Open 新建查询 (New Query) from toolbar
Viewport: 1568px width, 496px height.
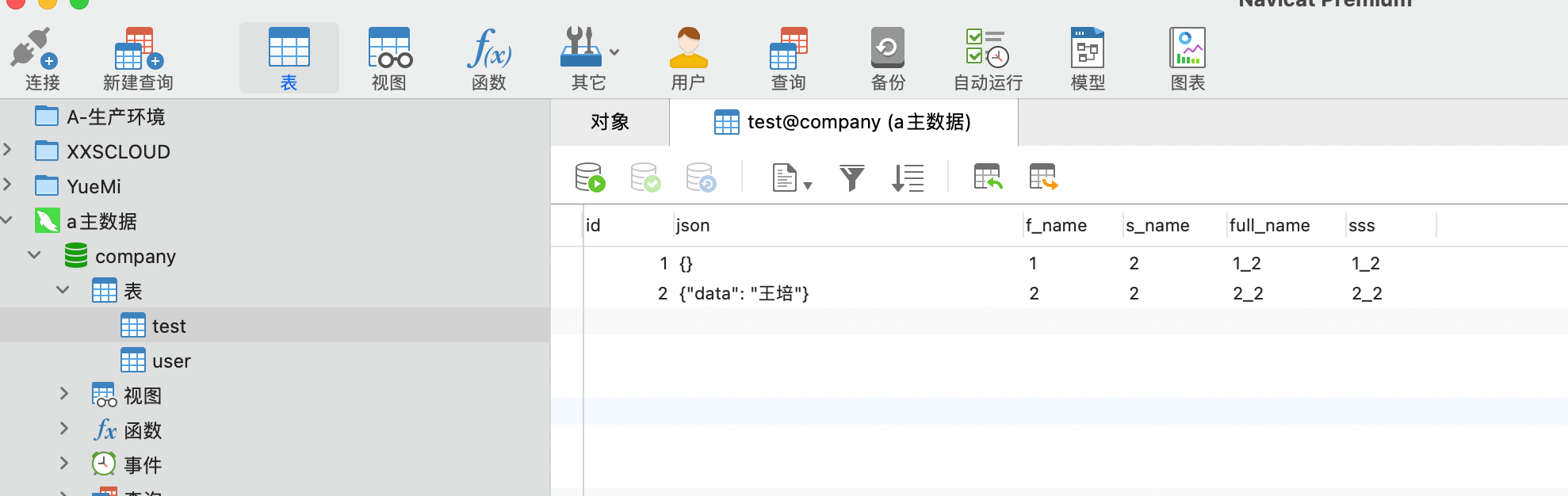click(138, 49)
